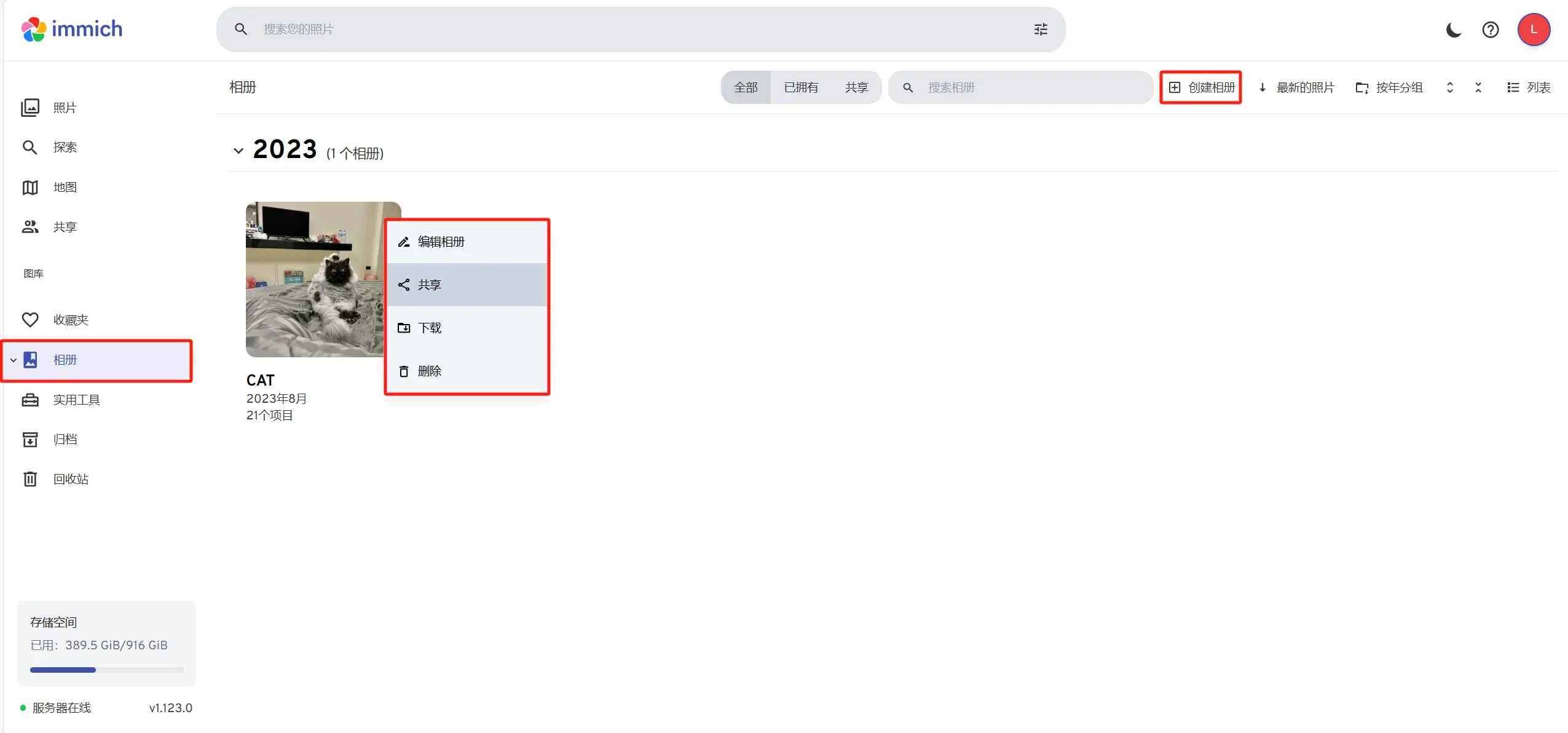This screenshot has height=733, width=1568.
Task: Expand the Albums sidebar chevron
Action: [x=13, y=360]
